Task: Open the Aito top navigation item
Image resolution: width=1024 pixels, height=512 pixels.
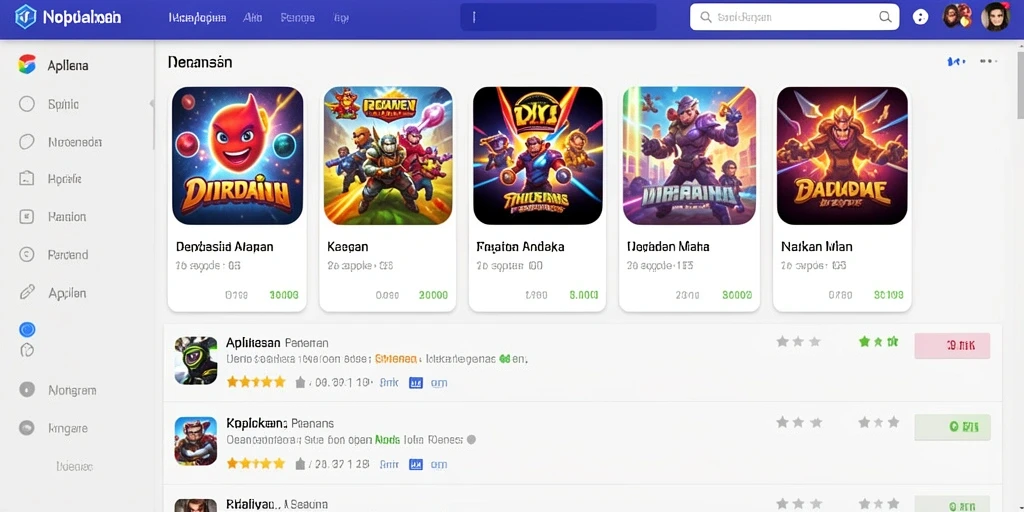Action: 253,18
